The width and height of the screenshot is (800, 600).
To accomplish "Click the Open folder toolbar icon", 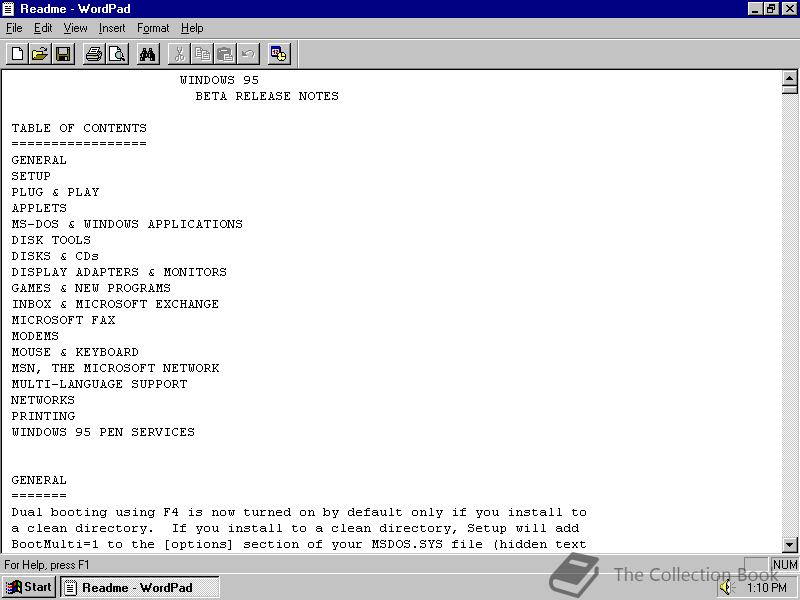I will (40, 54).
